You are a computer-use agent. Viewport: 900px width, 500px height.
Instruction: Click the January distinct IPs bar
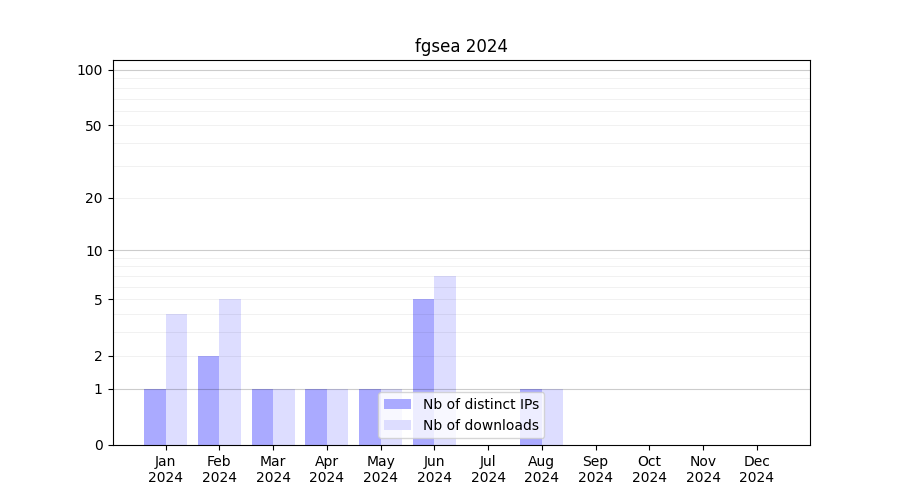(155, 417)
